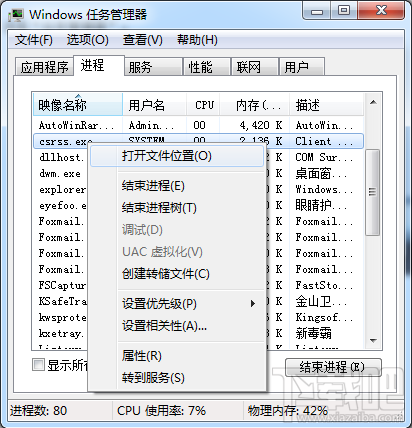This screenshot has width=412, height=428.
Task: Close the Task Manager window
Action: (381, 11)
